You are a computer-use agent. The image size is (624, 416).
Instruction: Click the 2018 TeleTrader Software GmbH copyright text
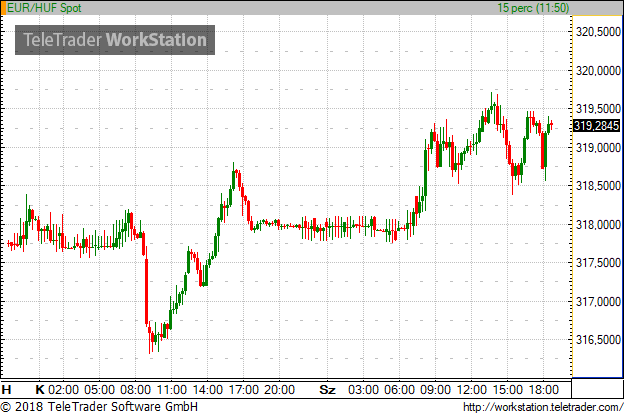pos(99,407)
